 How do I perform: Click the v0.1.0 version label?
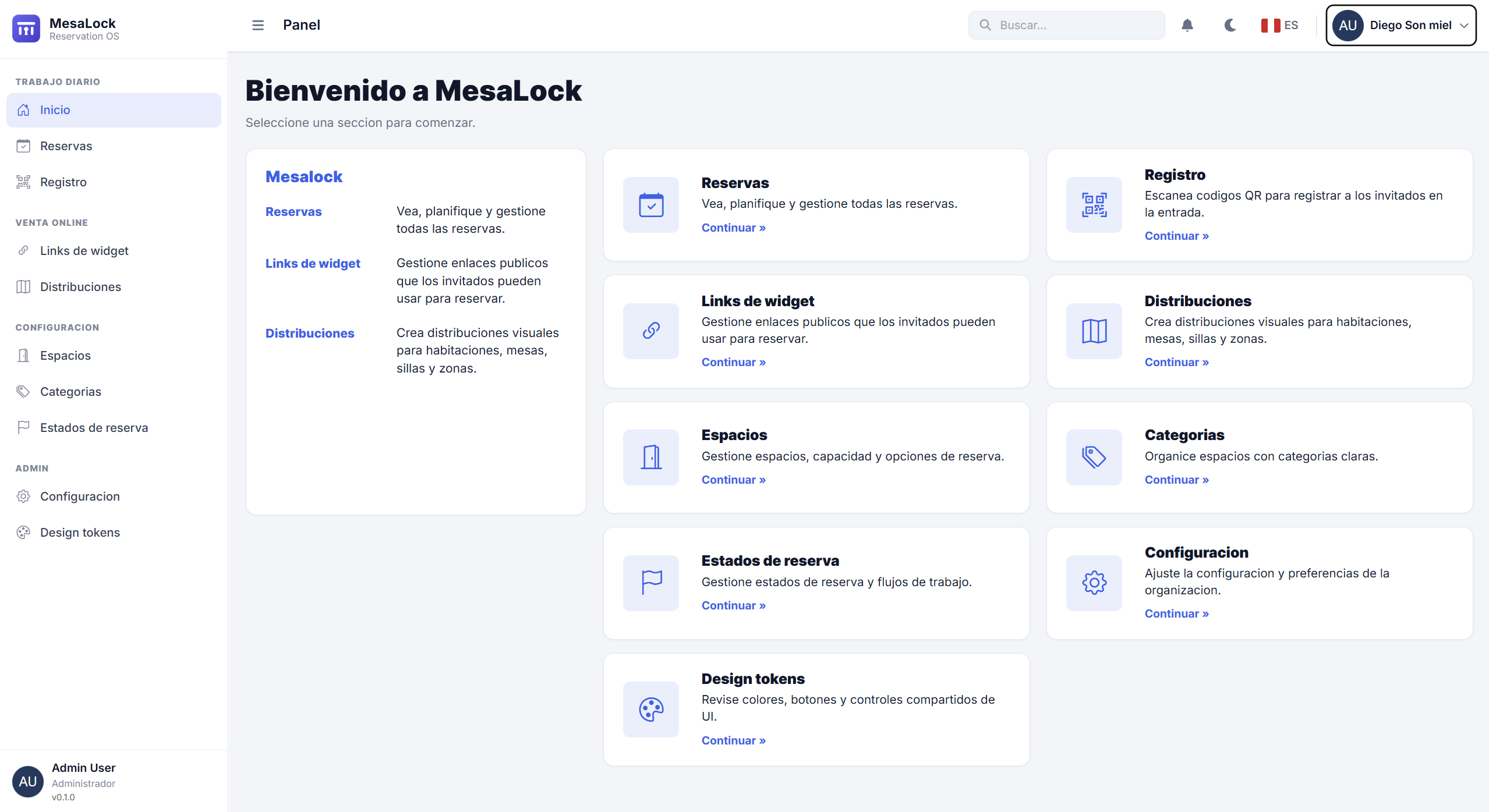coord(63,797)
